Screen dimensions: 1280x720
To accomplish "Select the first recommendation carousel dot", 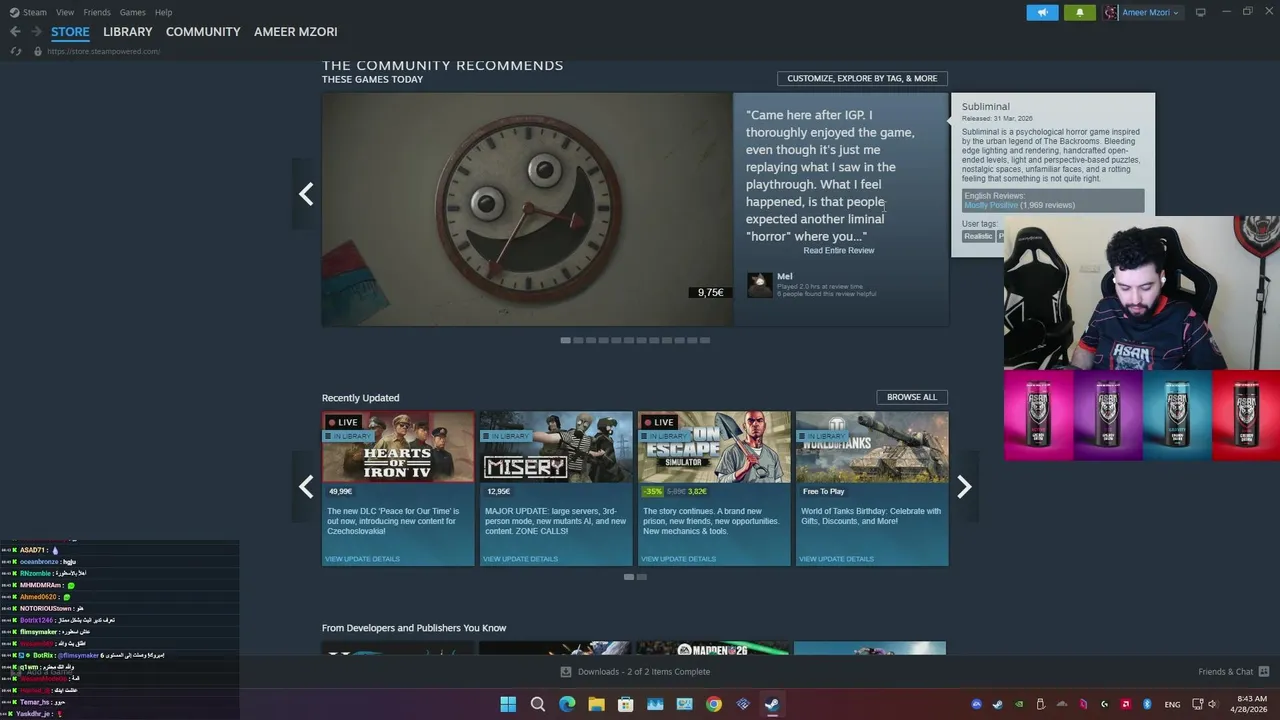I will tap(565, 340).
